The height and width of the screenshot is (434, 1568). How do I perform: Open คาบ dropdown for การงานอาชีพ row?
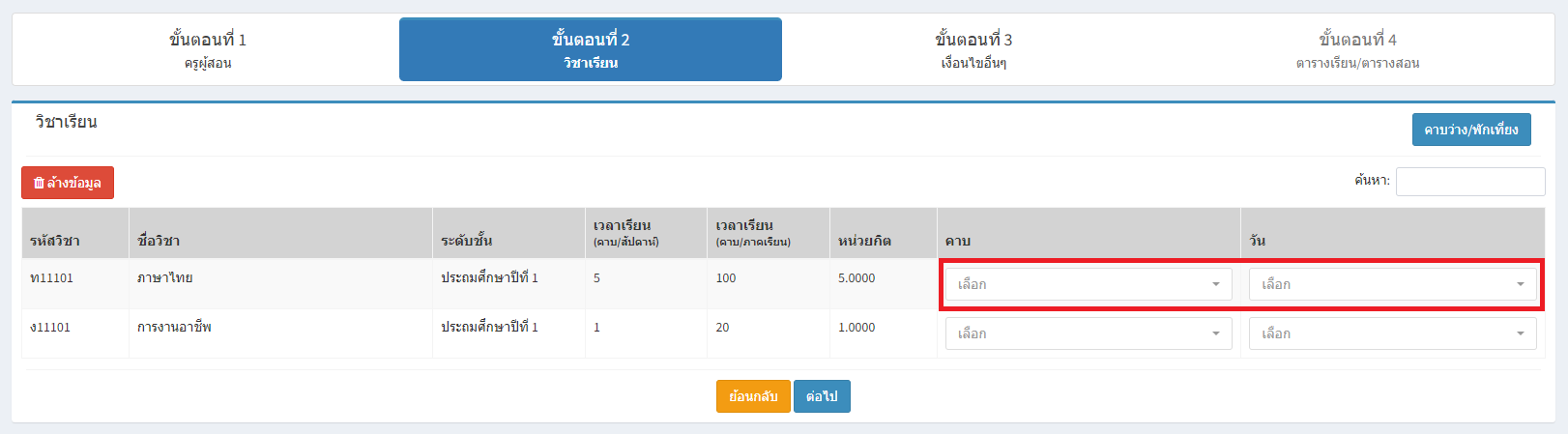[1089, 333]
